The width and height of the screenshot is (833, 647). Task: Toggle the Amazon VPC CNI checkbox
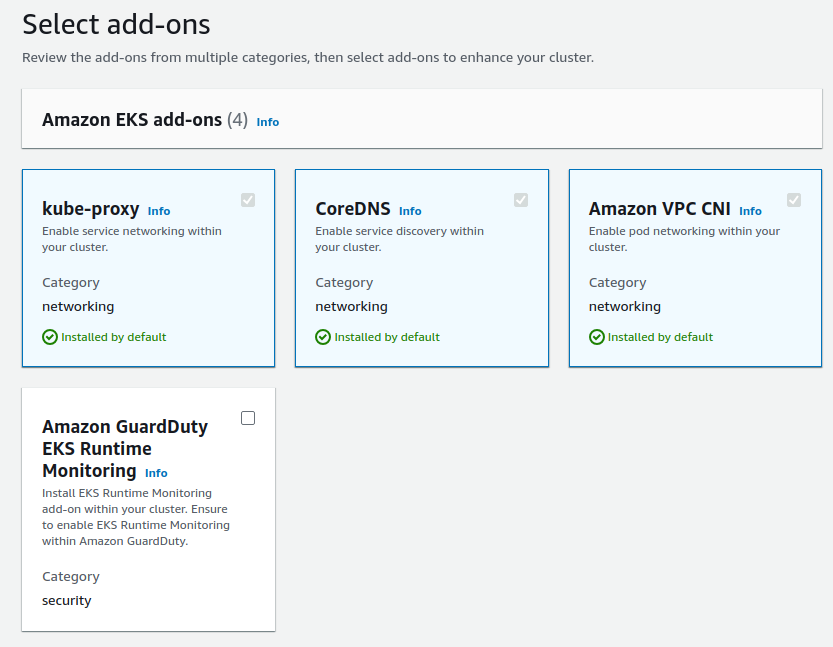pyautogui.click(x=794, y=200)
